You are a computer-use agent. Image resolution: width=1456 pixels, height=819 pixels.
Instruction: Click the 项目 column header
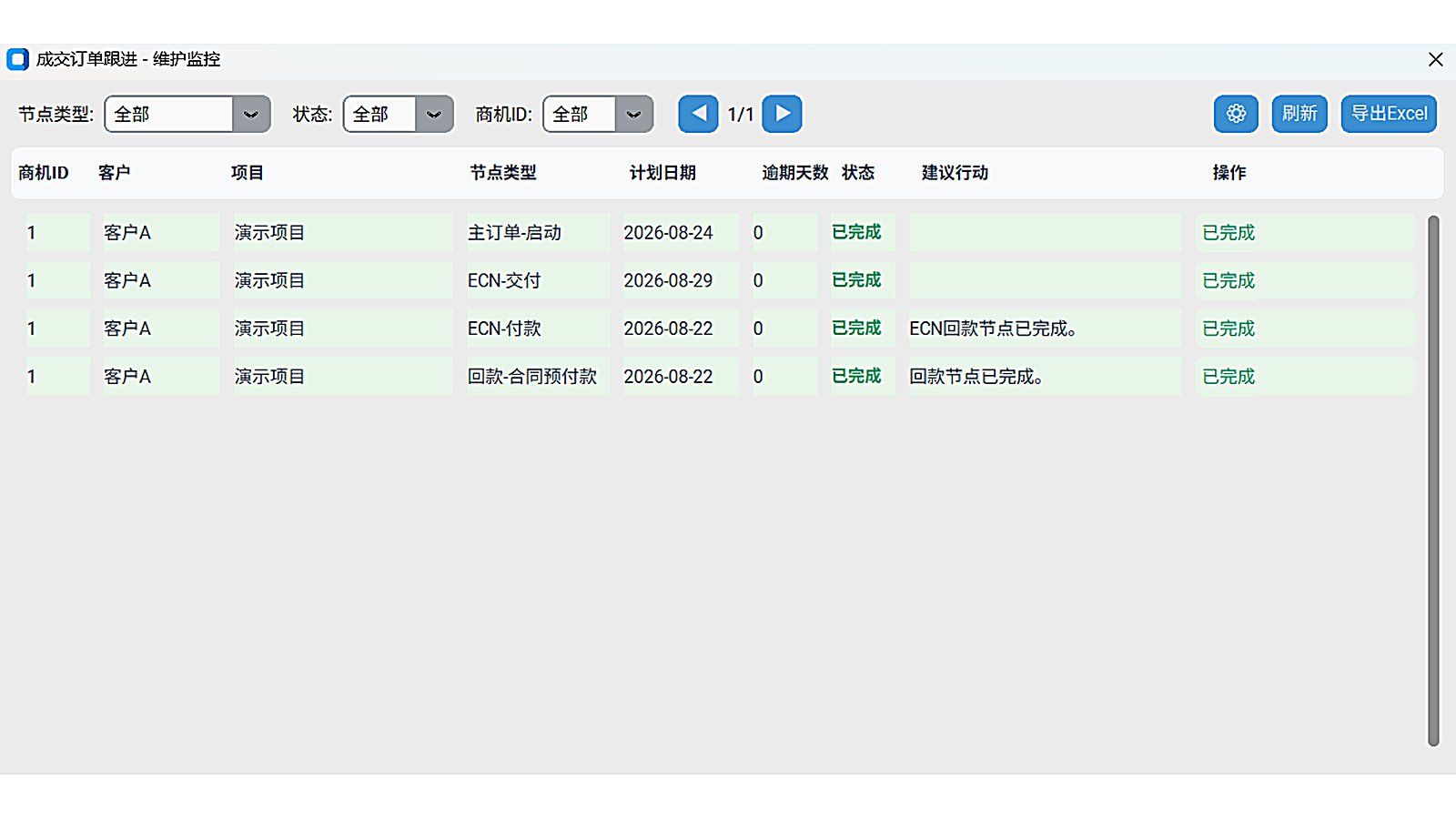[248, 173]
